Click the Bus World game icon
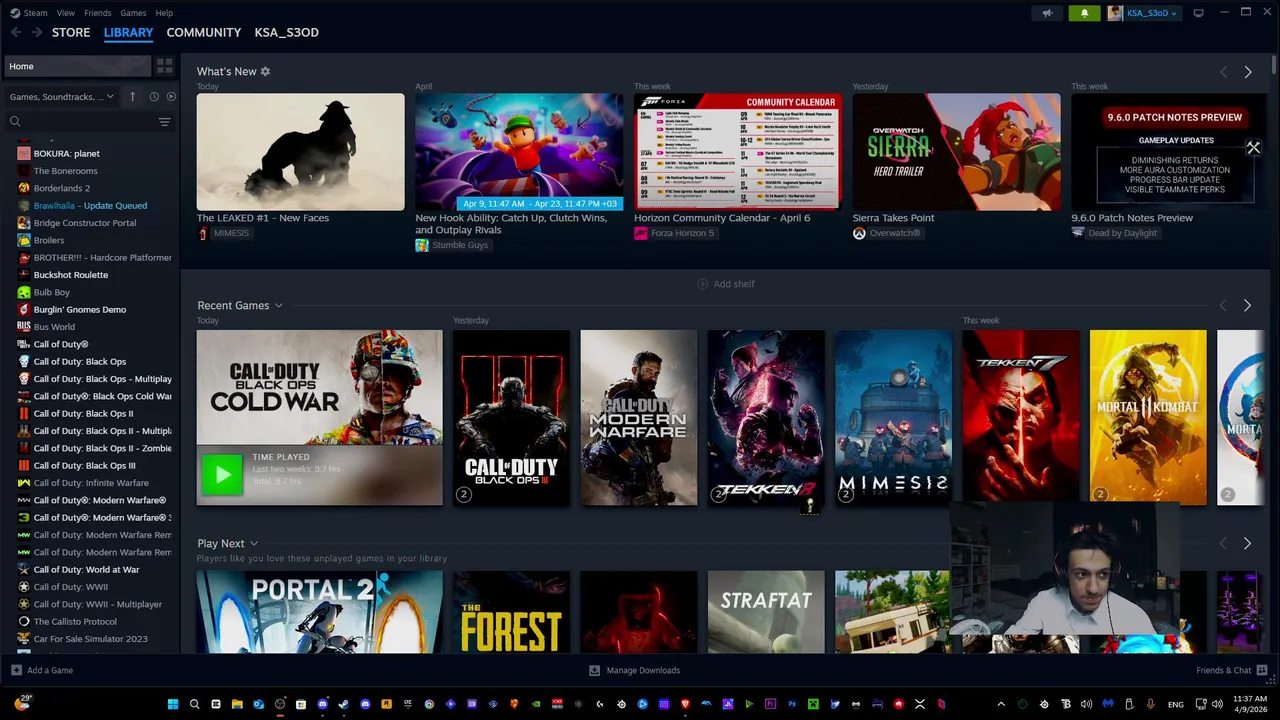 (x=24, y=327)
